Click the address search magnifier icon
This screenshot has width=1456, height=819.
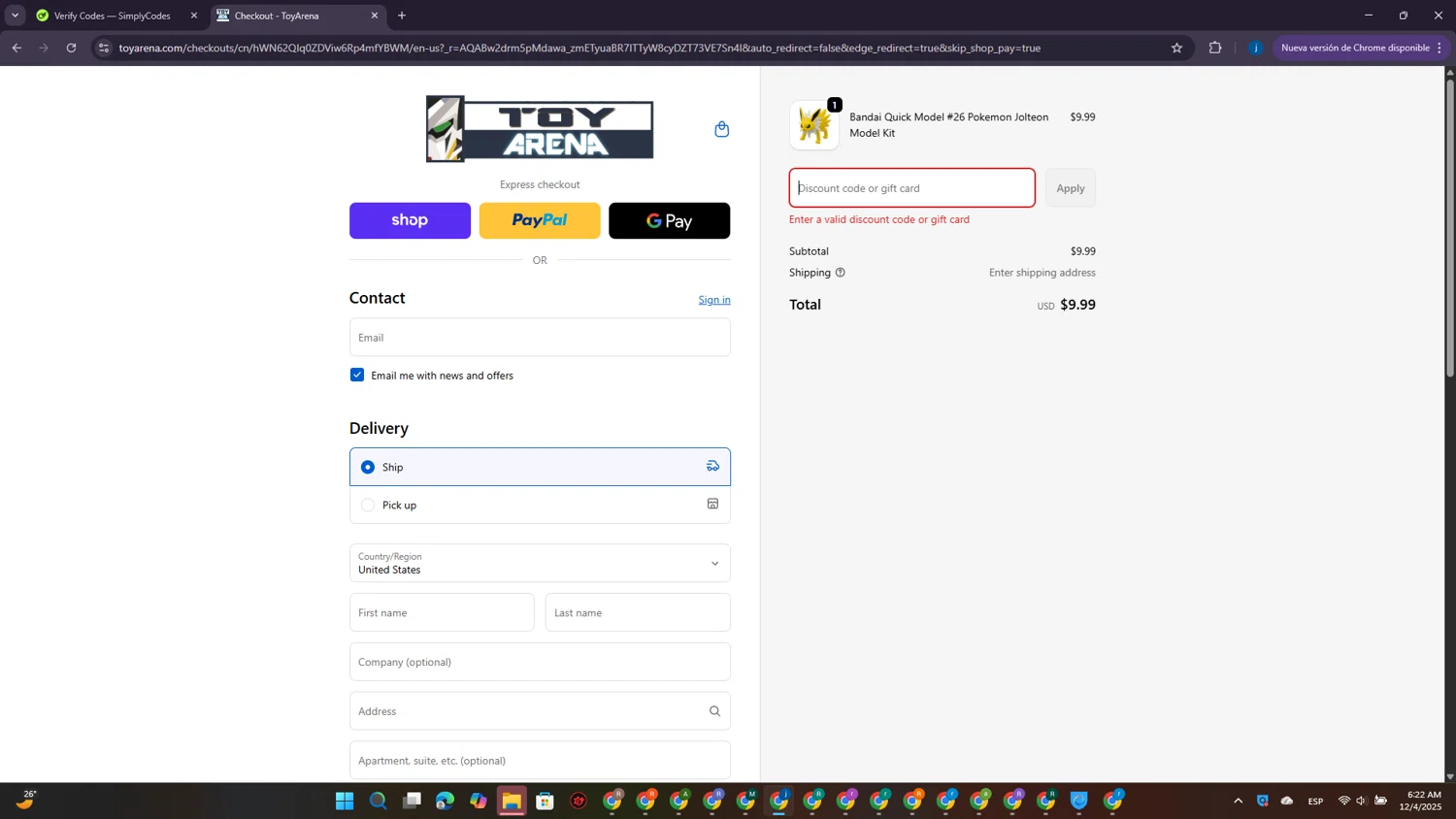click(714, 711)
